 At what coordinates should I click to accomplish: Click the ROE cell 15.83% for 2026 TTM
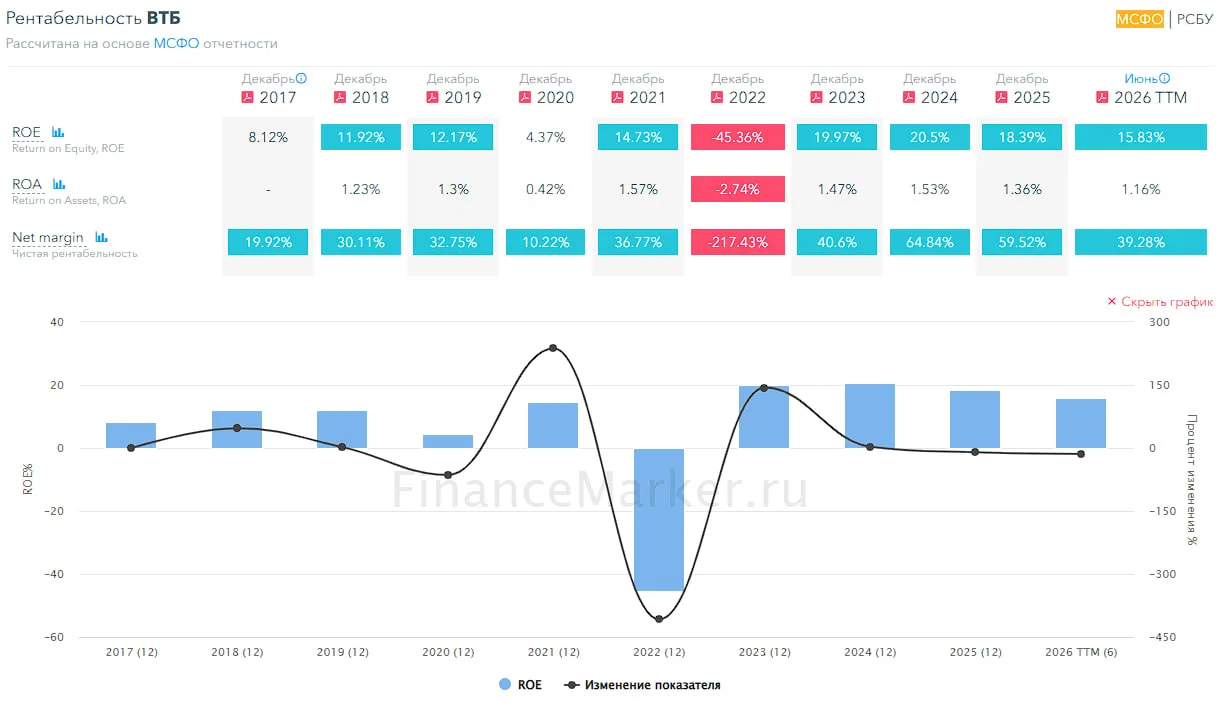click(x=1140, y=137)
